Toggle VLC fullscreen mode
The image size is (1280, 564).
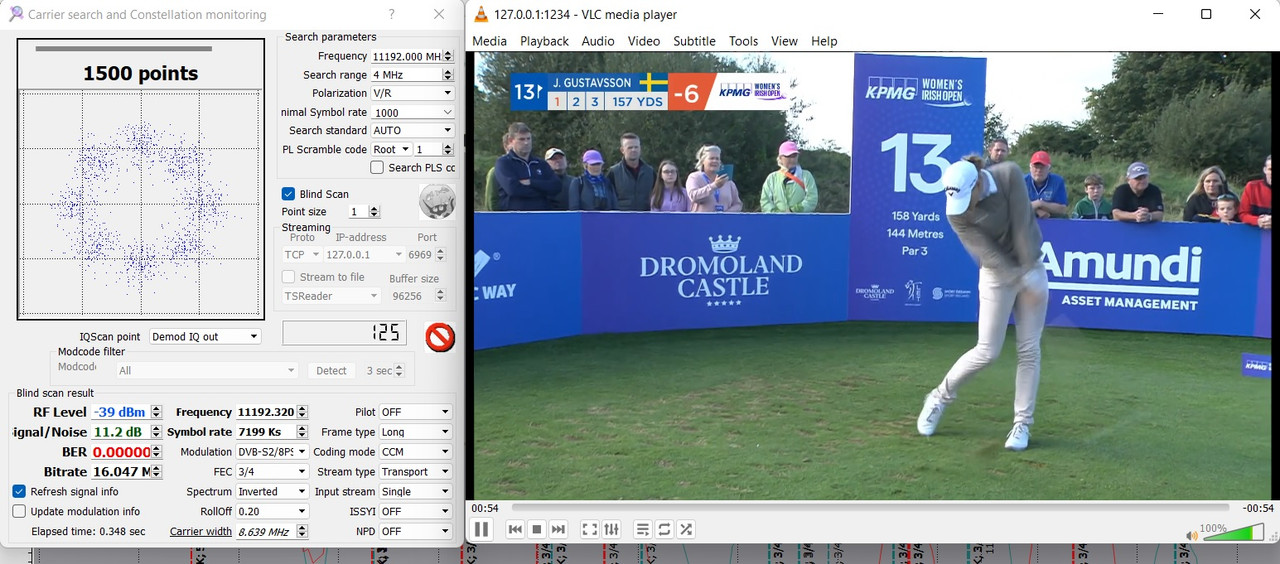[x=590, y=529]
